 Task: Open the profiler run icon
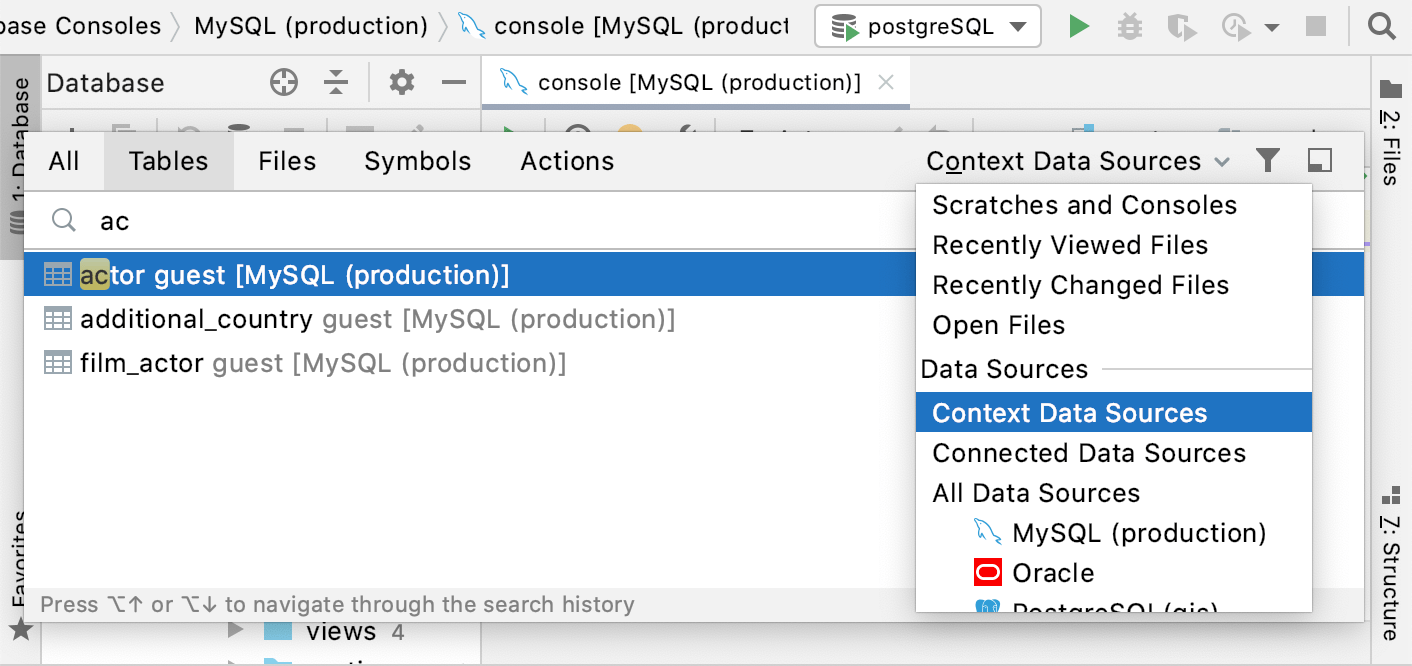1236,27
